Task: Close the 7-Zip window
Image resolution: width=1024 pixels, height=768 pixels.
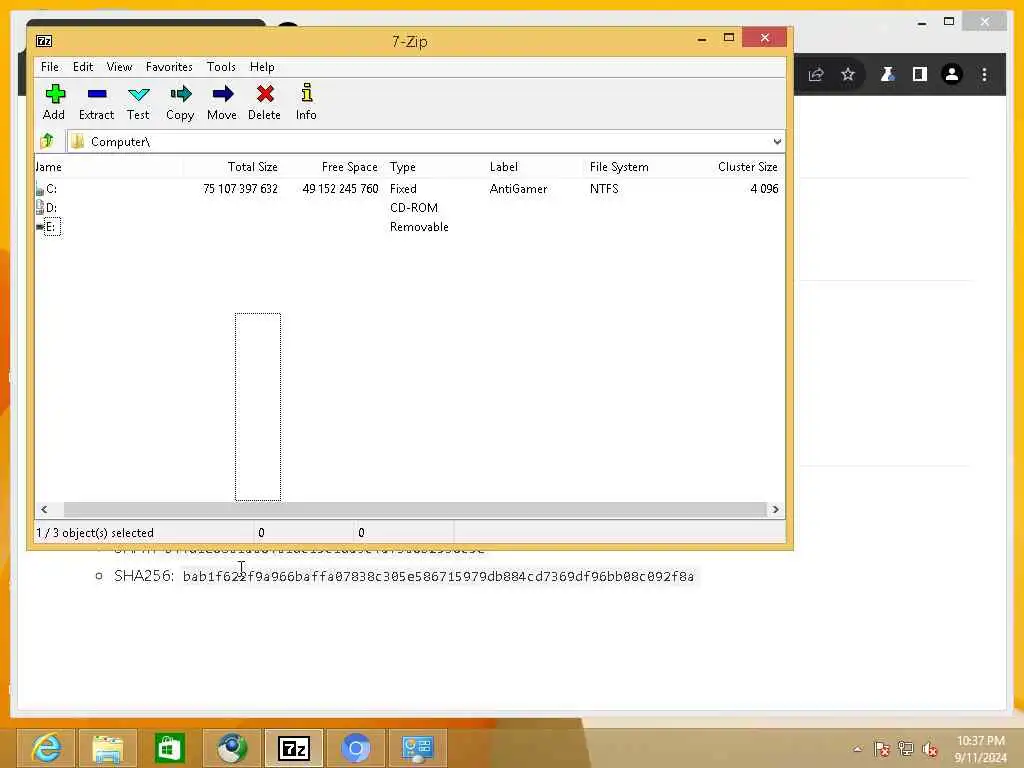Action: pyautogui.click(x=765, y=38)
